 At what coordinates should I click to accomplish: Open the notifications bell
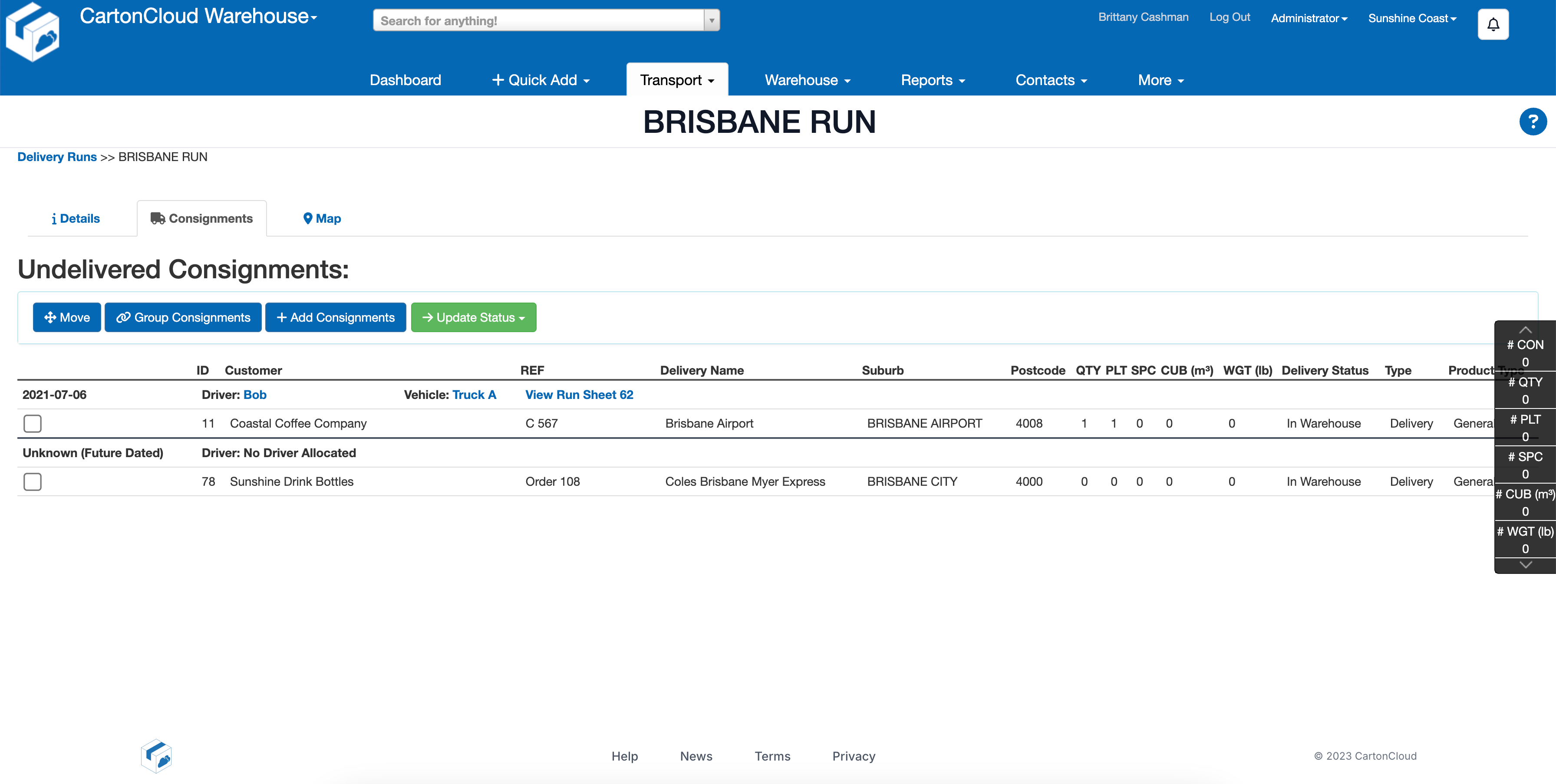point(1493,25)
